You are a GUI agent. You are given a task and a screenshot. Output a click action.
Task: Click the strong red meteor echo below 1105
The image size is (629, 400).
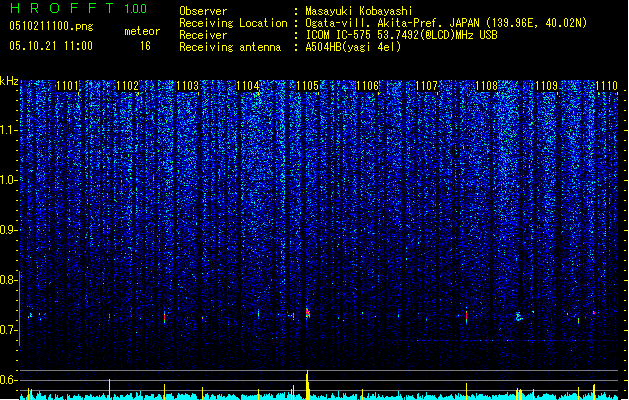click(x=308, y=313)
